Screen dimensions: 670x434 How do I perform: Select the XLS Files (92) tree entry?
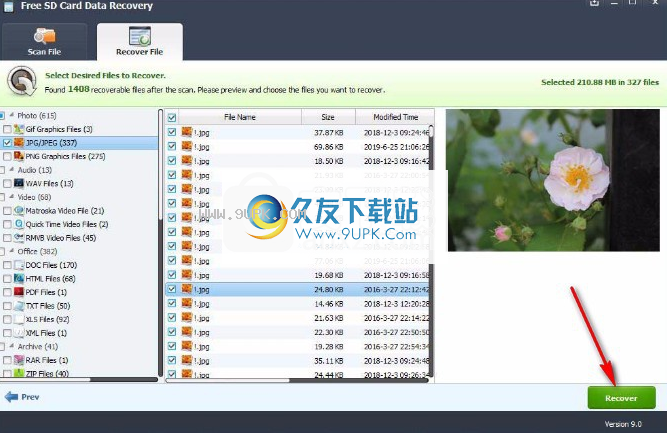coord(47,320)
